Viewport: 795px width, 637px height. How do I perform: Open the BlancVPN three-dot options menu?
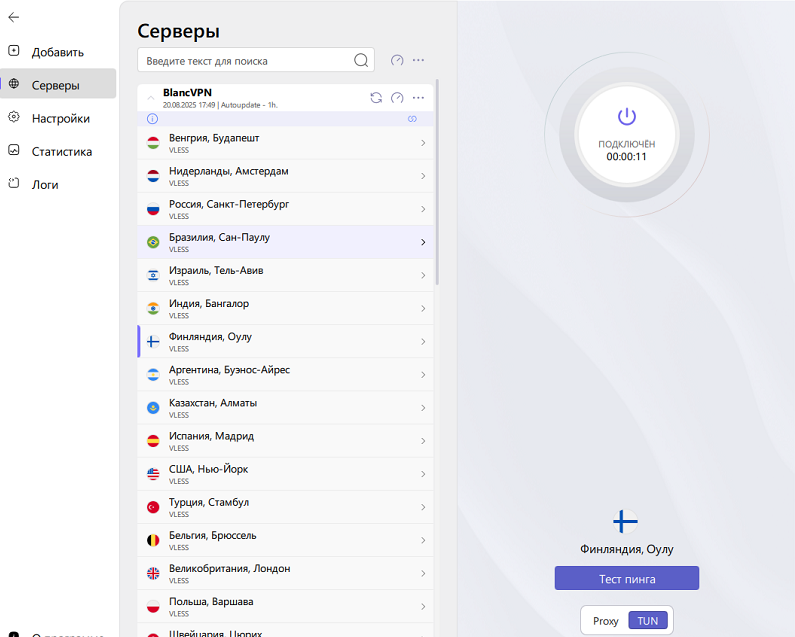(418, 98)
